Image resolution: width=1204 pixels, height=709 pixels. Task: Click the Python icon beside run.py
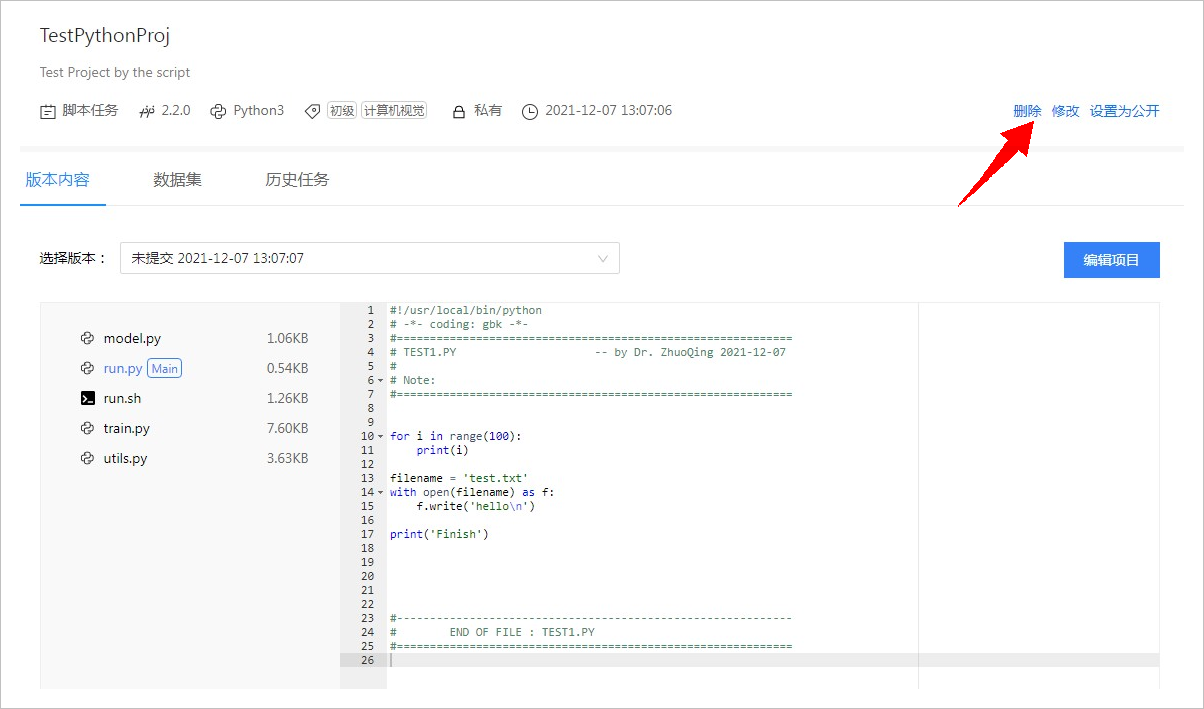point(88,368)
